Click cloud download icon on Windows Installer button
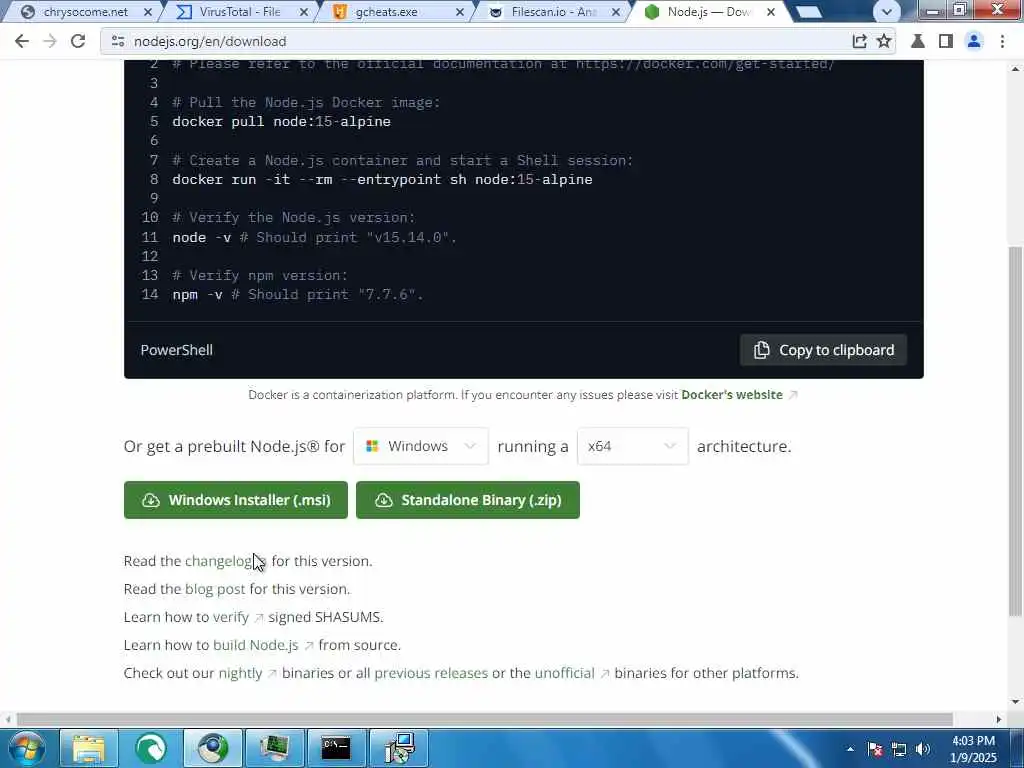This screenshot has width=1024, height=768. 151,500
